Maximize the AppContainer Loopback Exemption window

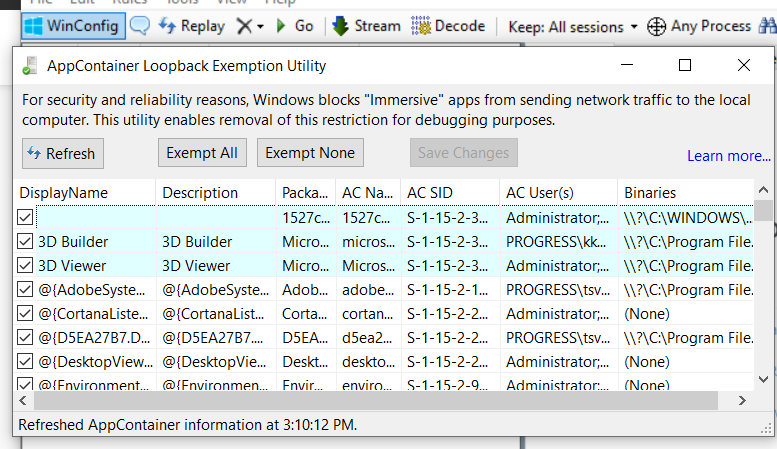pos(685,65)
